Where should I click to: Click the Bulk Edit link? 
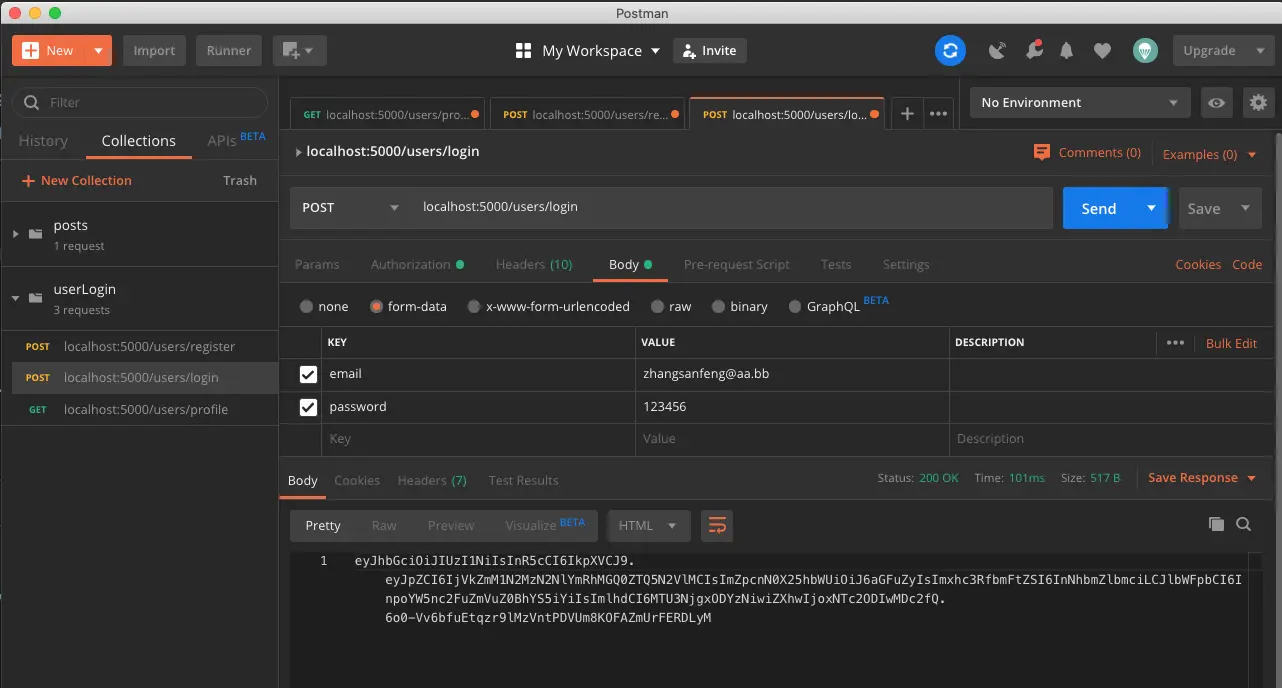point(1231,343)
